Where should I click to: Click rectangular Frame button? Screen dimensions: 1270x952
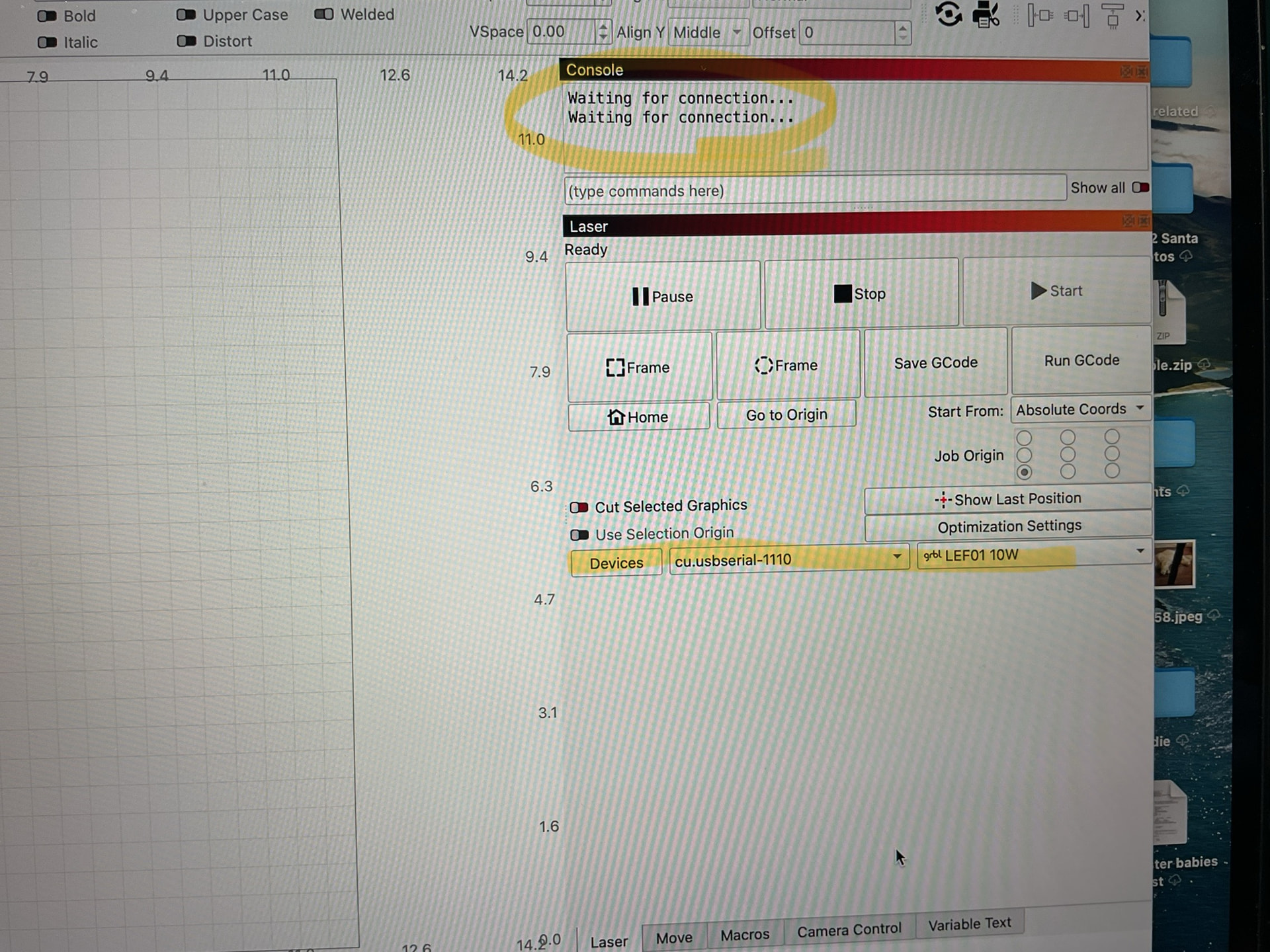638,367
